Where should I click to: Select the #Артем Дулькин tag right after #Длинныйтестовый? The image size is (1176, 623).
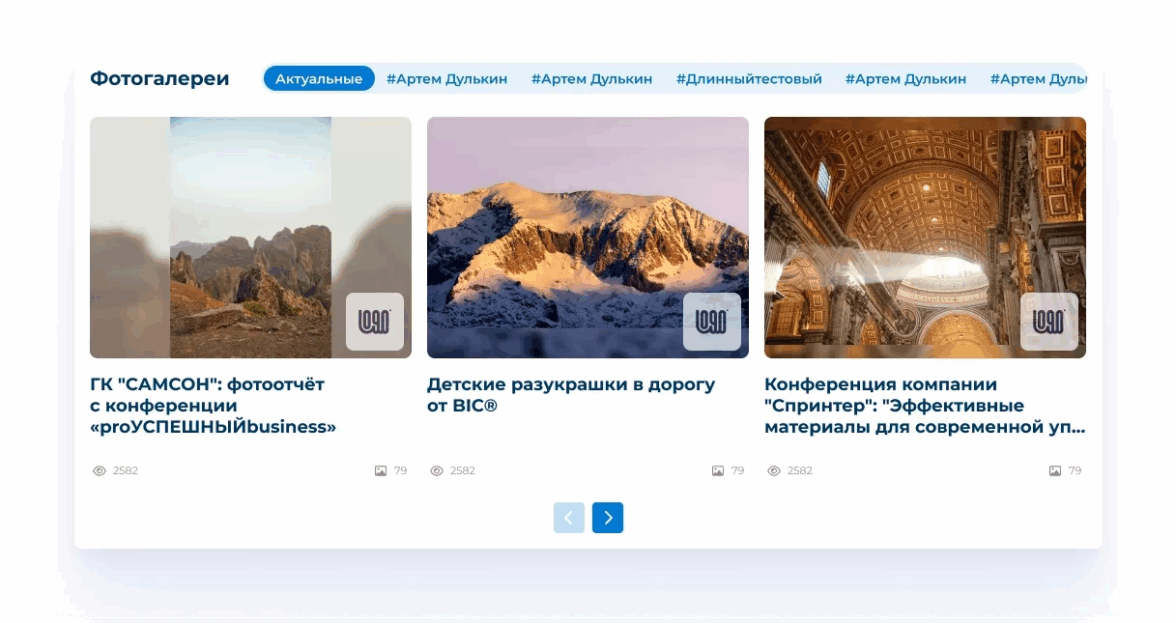[905, 79]
